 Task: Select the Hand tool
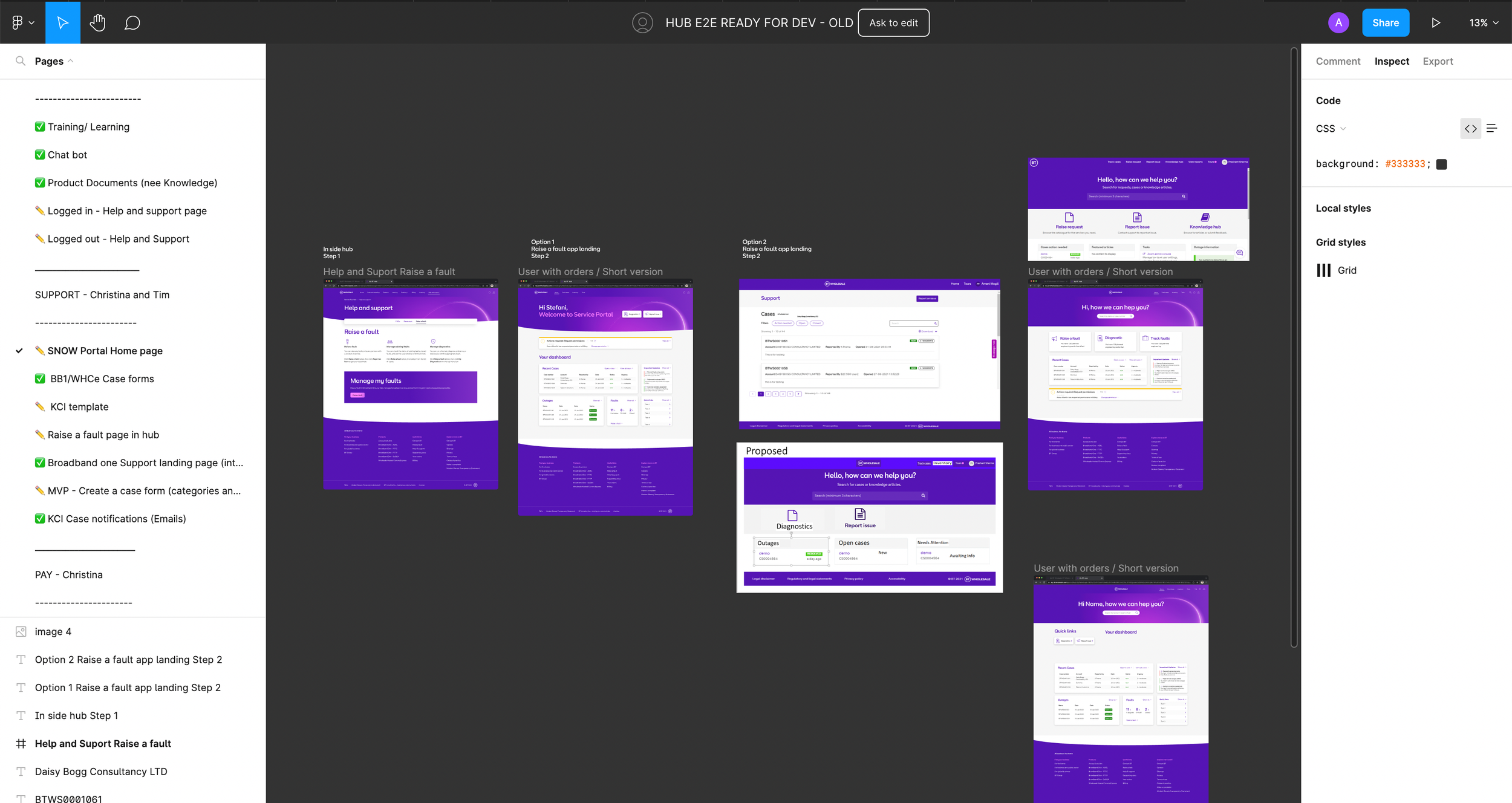(97, 22)
